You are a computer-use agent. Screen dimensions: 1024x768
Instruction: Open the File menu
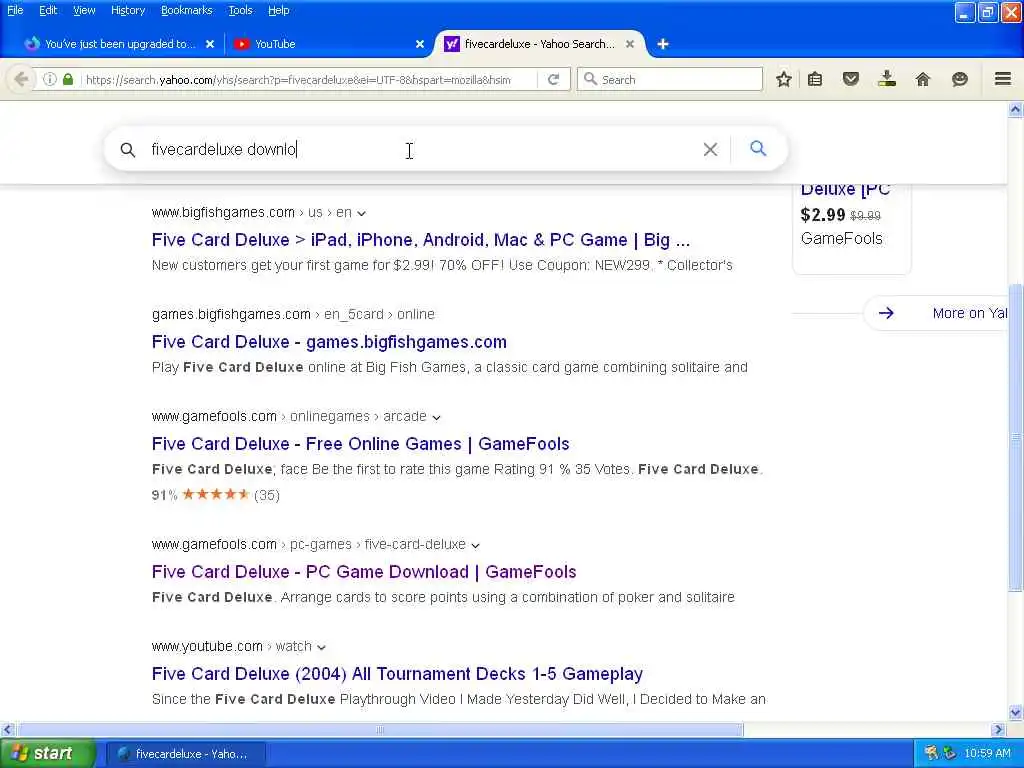click(x=15, y=10)
